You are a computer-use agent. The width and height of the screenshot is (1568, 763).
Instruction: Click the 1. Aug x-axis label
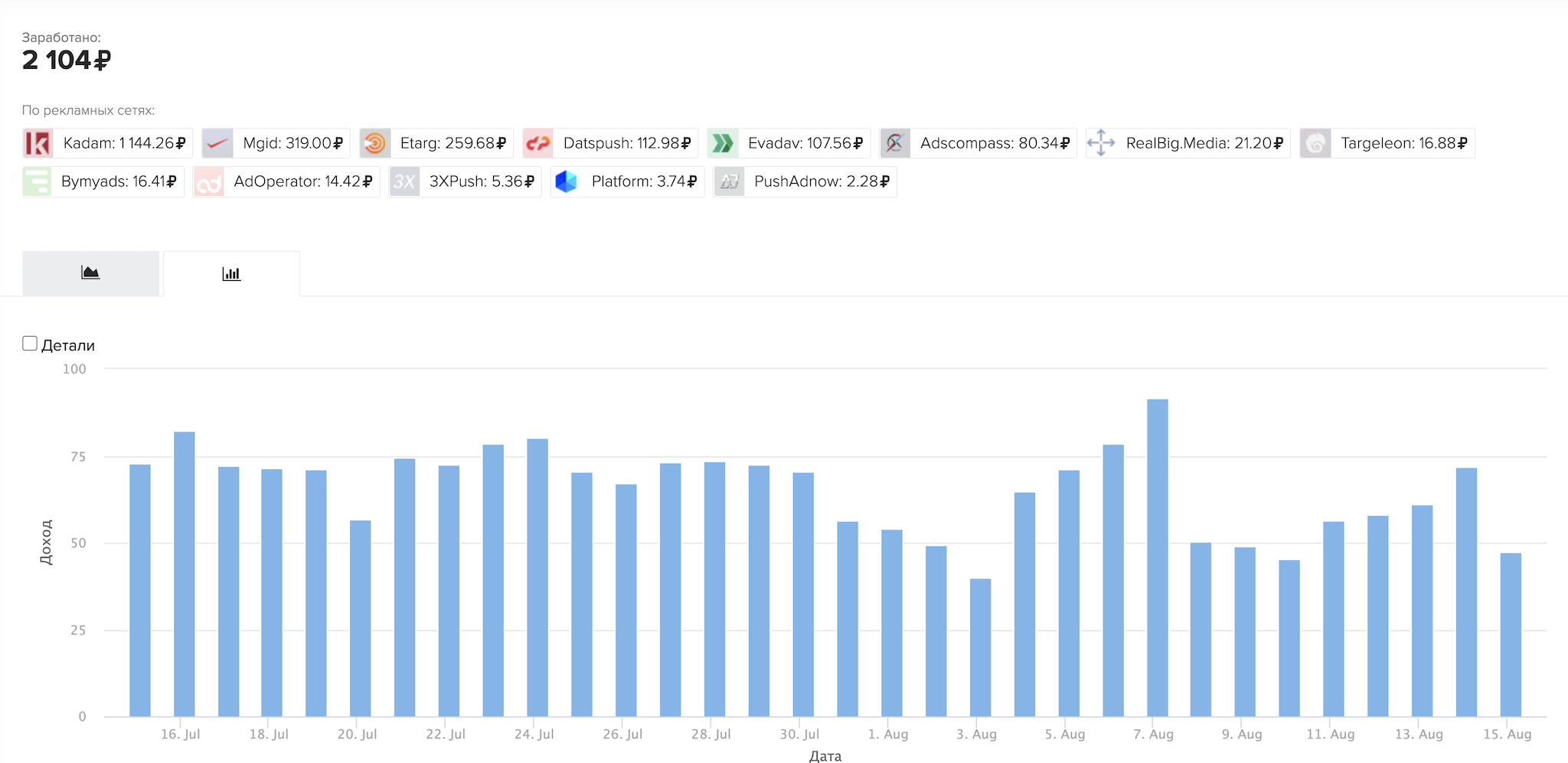coord(888,735)
